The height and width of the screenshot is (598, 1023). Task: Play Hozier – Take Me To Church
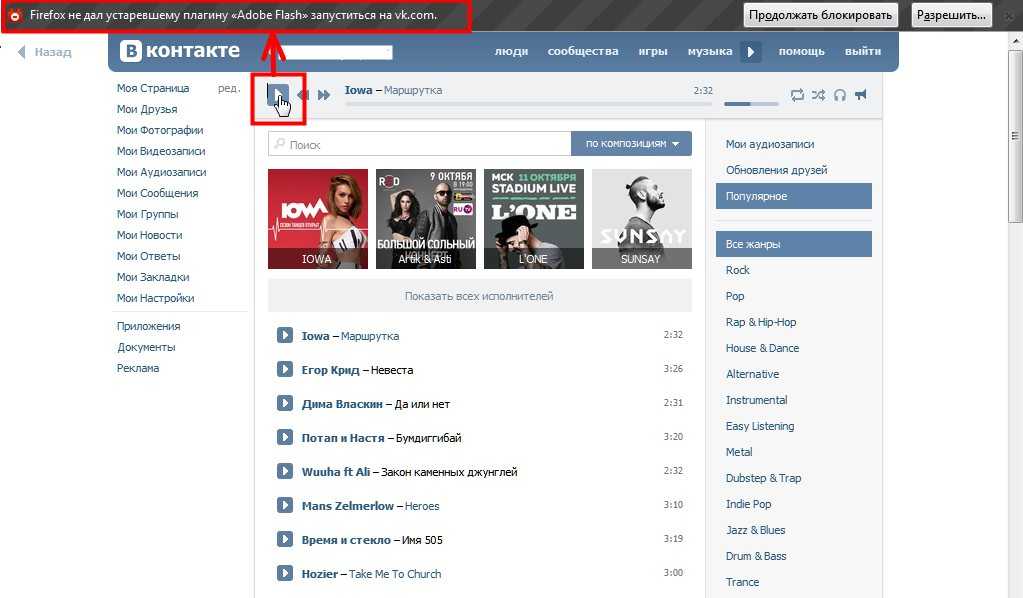coord(284,573)
